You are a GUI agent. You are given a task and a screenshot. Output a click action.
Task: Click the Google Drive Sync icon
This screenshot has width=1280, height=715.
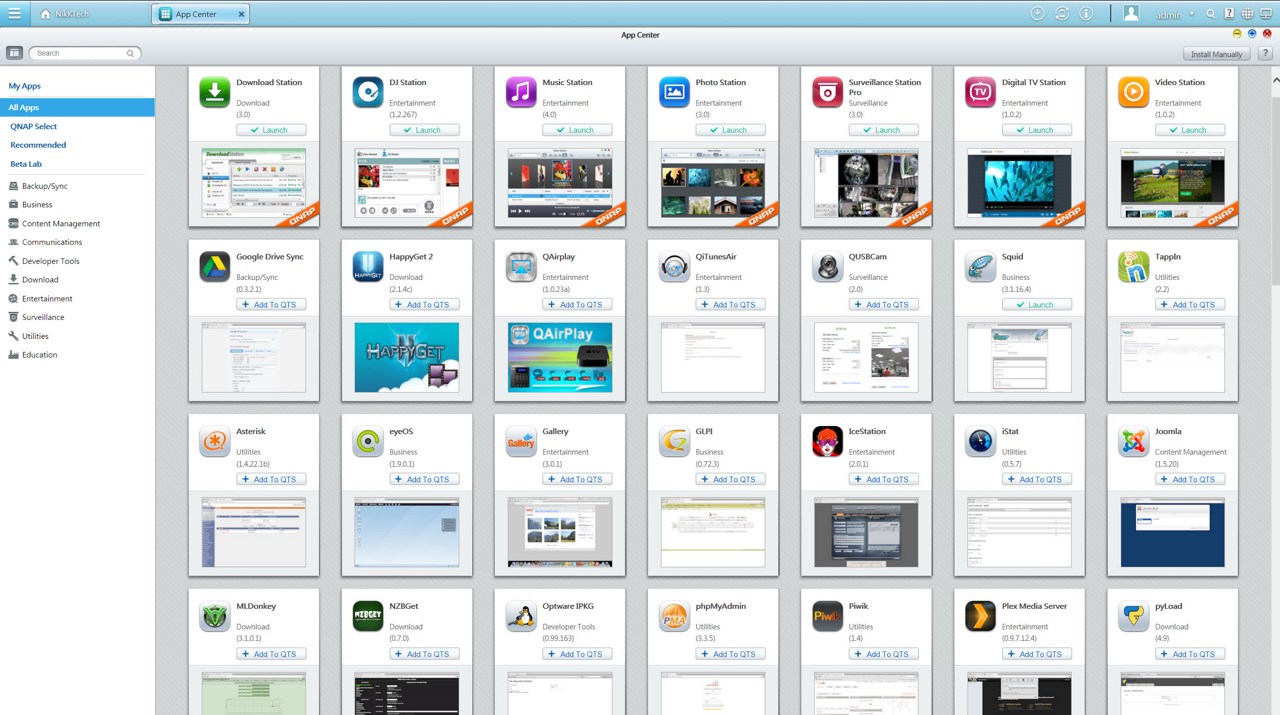click(215, 267)
